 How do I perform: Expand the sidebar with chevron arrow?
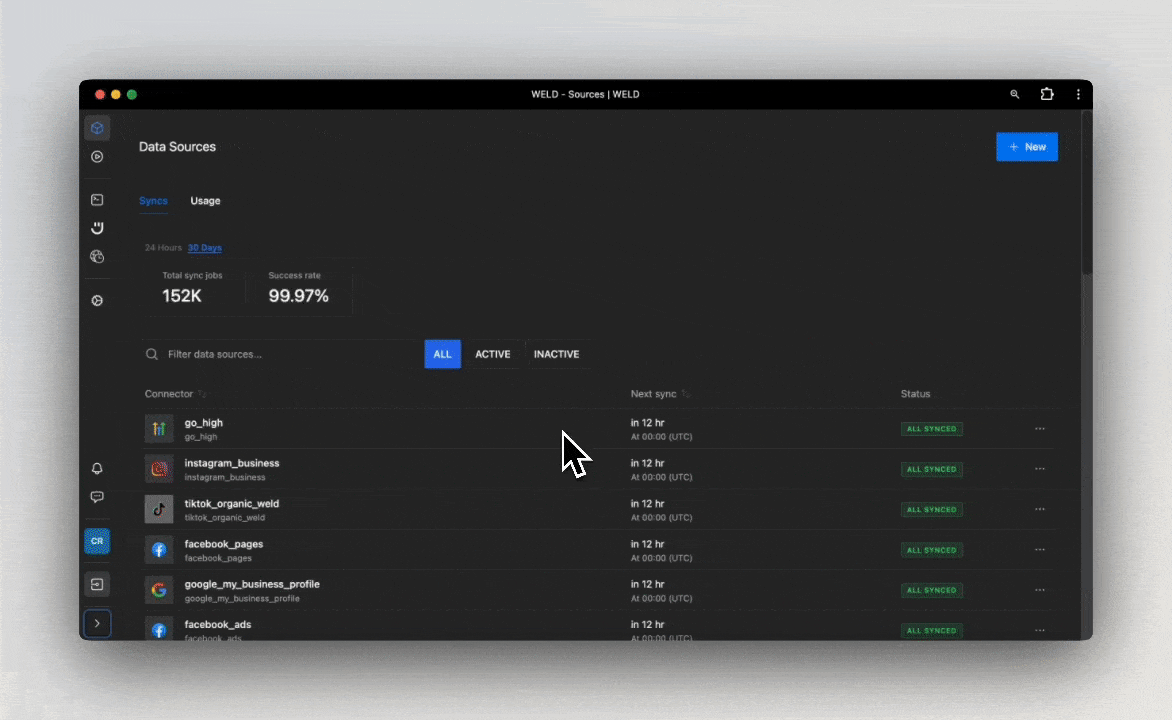click(97, 623)
